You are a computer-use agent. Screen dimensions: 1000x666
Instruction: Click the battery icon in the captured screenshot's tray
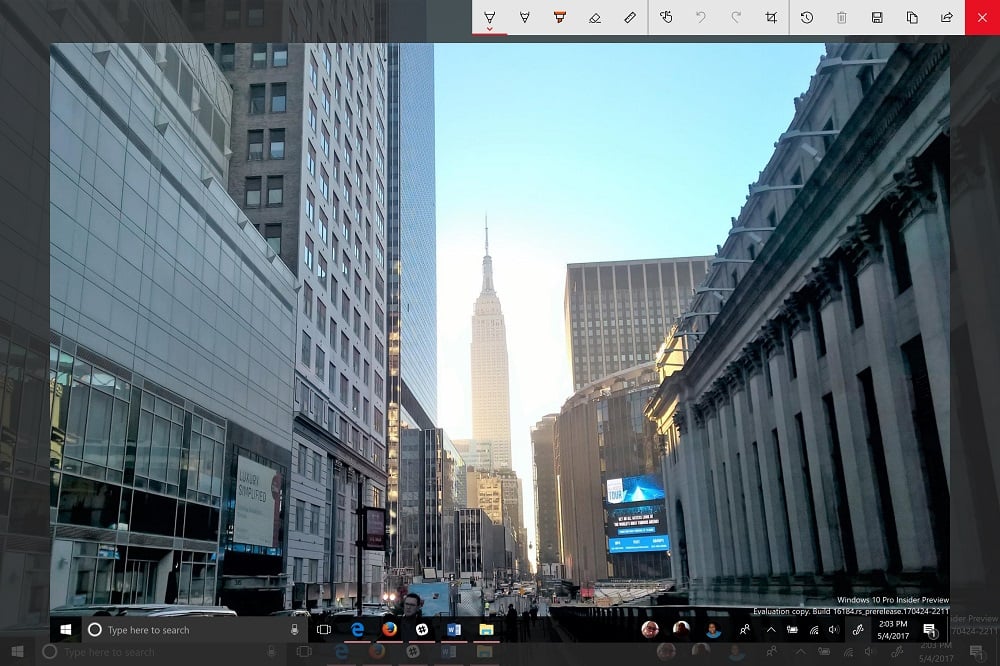coord(792,630)
